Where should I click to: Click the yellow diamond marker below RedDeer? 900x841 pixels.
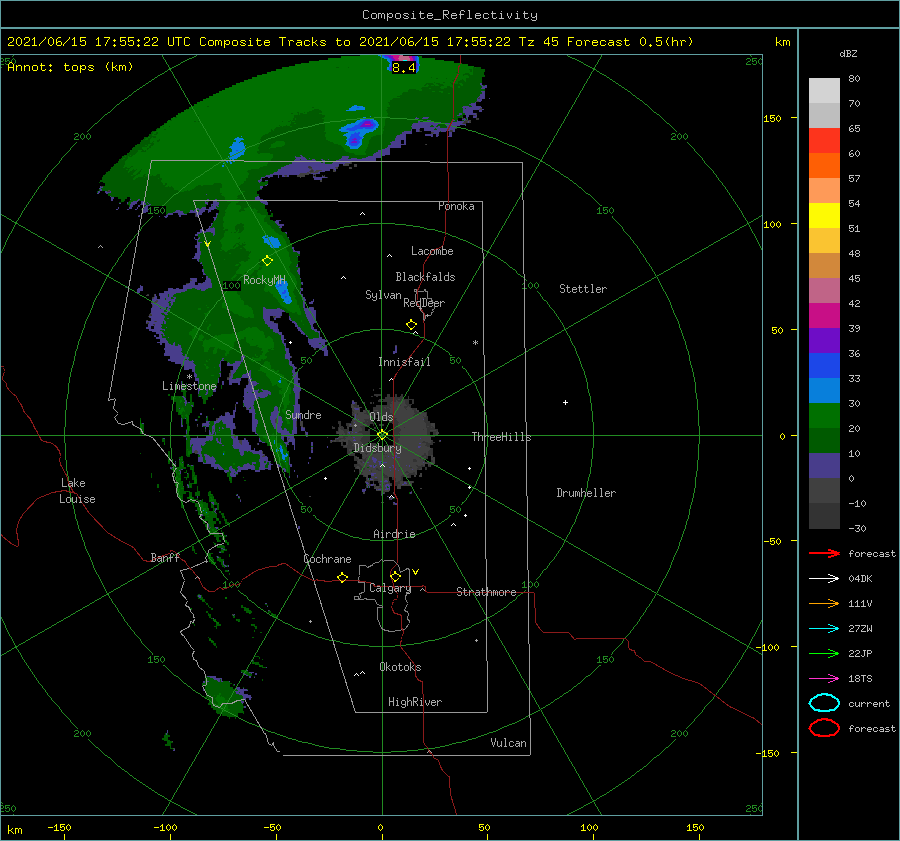click(411, 325)
